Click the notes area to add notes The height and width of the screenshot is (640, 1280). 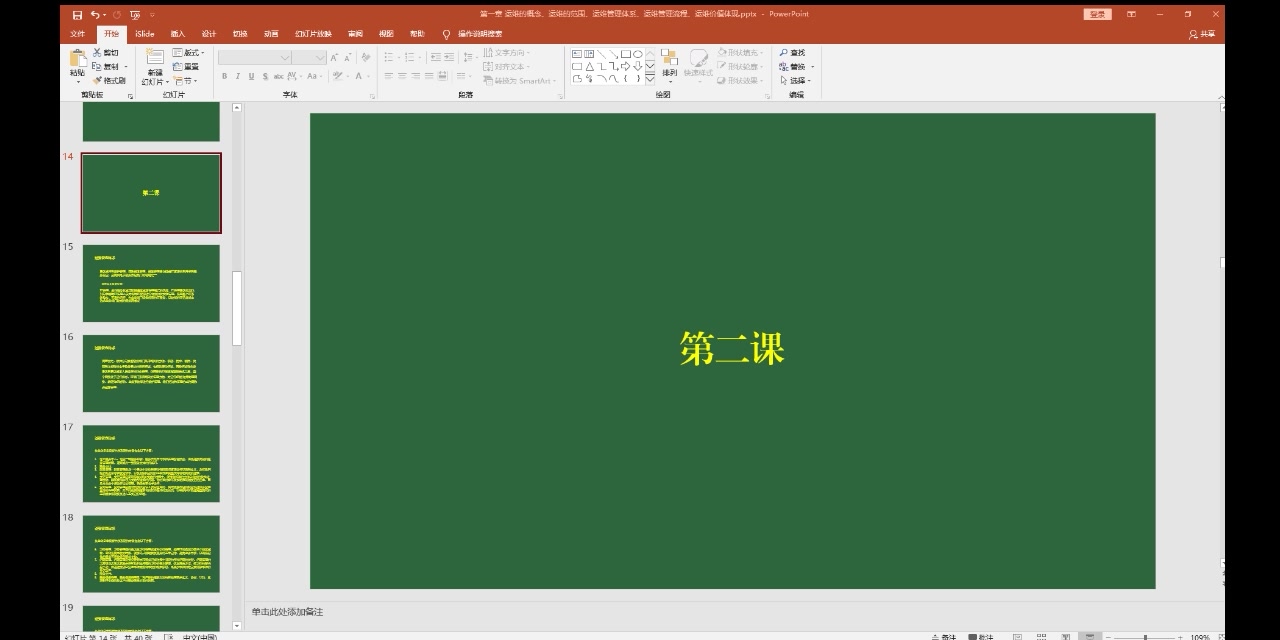tap(734, 612)
